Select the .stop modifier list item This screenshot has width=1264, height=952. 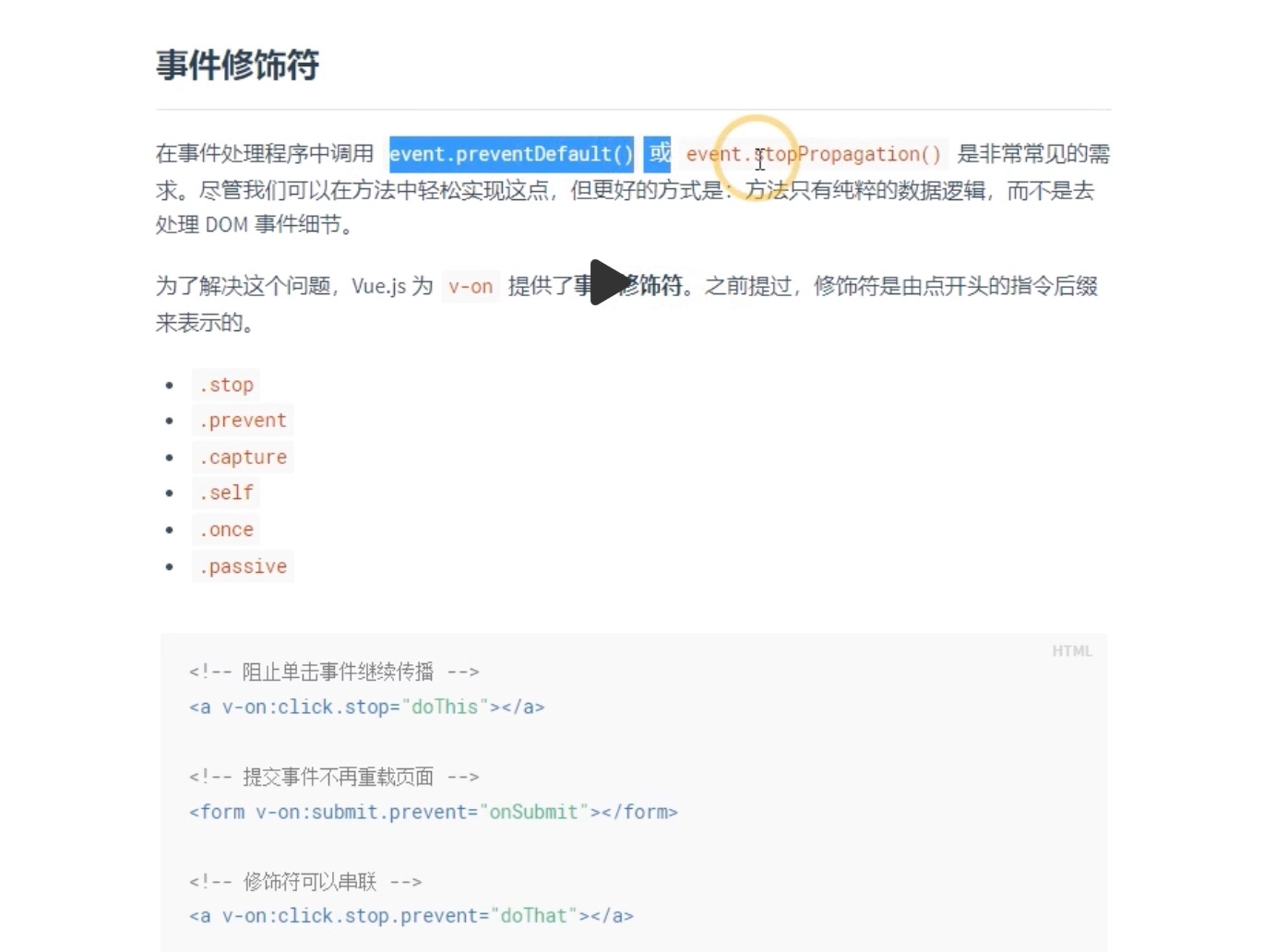point(226,385)
